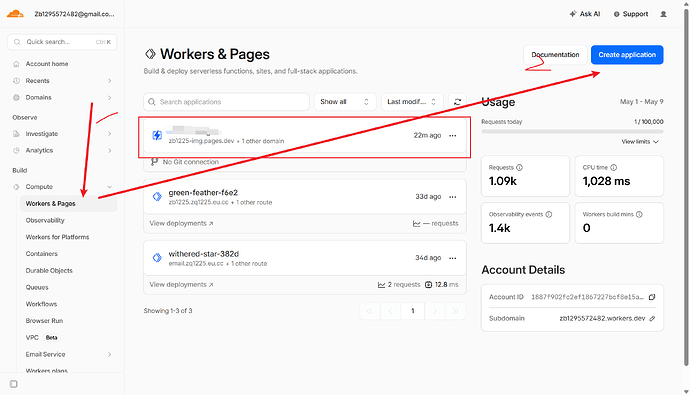Open the more options menu for the zb1225-img.pages.dev project

click(x=452, y=135)
